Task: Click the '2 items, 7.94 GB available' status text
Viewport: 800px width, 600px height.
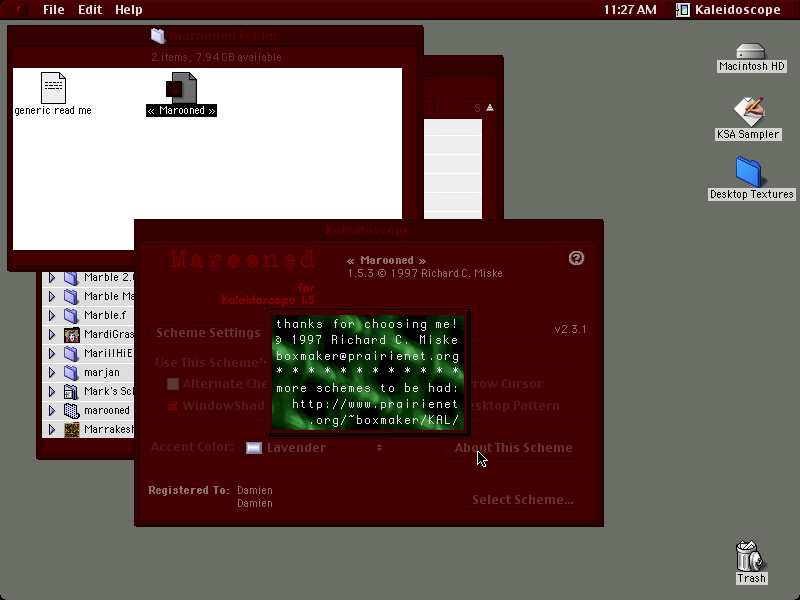Action: (x=216, y=57)
